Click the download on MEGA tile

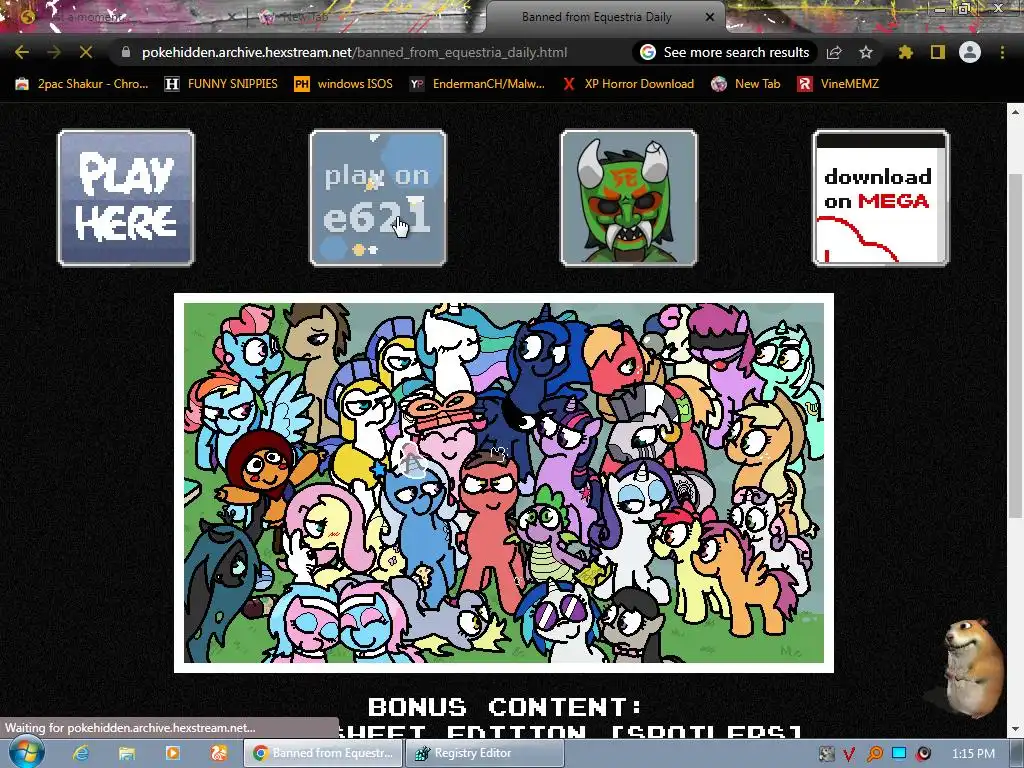pyautogui.click(x=880, y=198)
